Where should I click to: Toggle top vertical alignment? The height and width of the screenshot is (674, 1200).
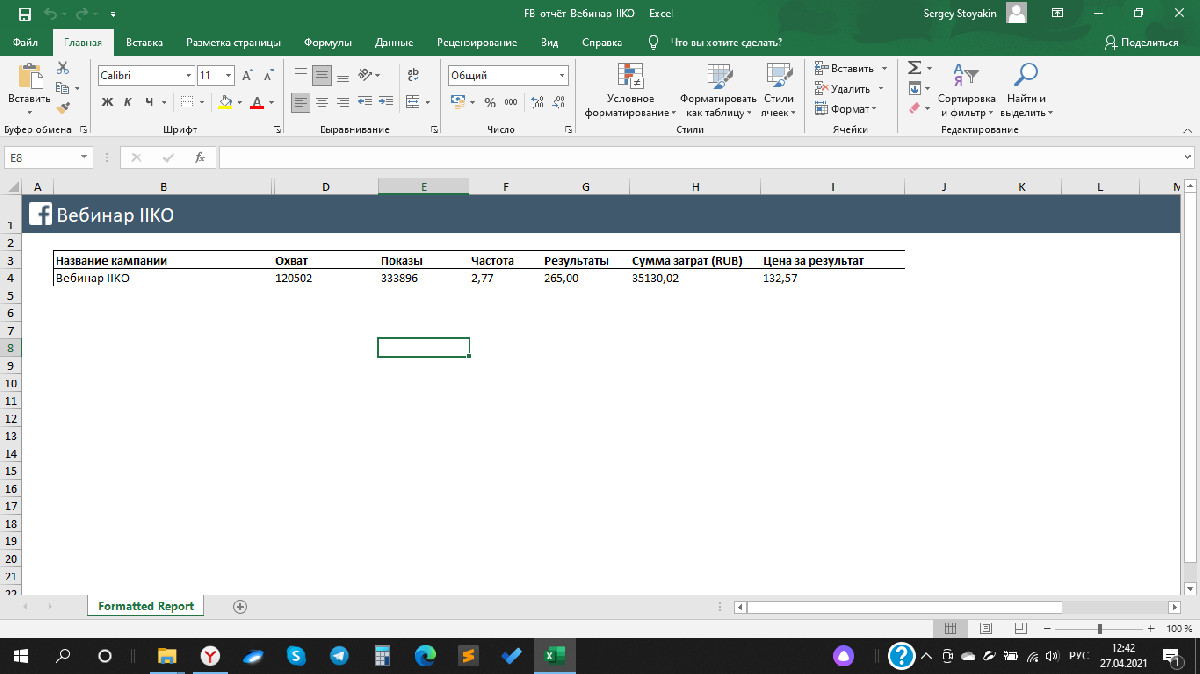click(300, 76)
